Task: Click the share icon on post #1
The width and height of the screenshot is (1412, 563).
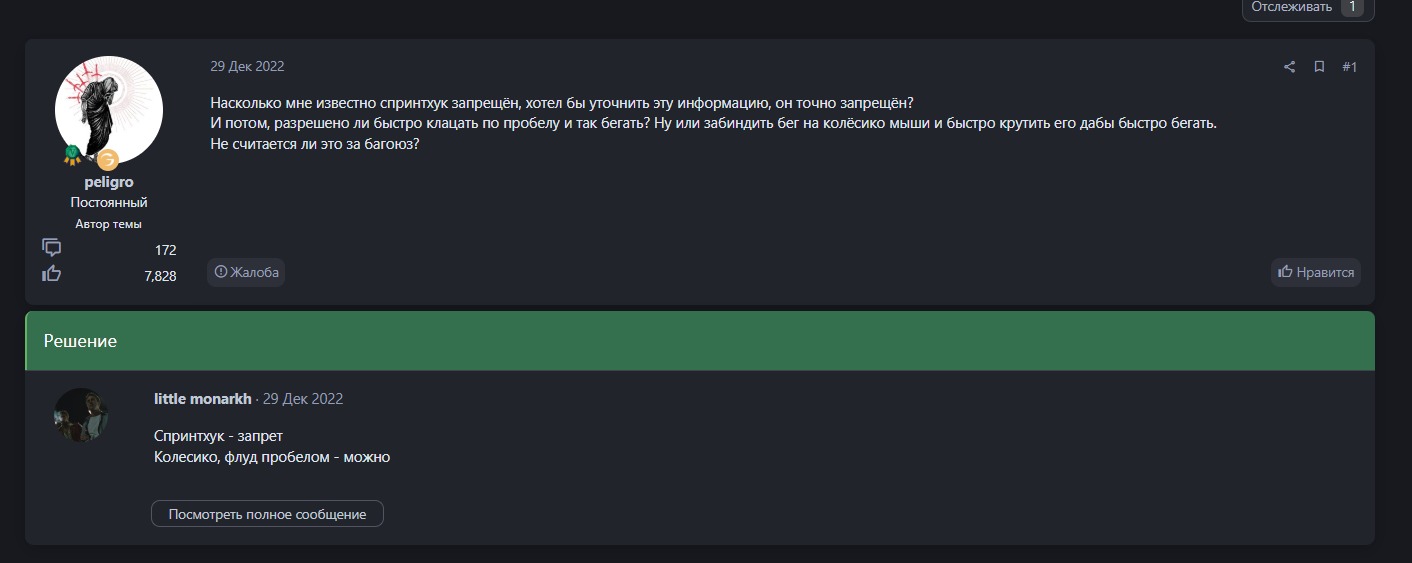Action: (x=1289, y=67)
